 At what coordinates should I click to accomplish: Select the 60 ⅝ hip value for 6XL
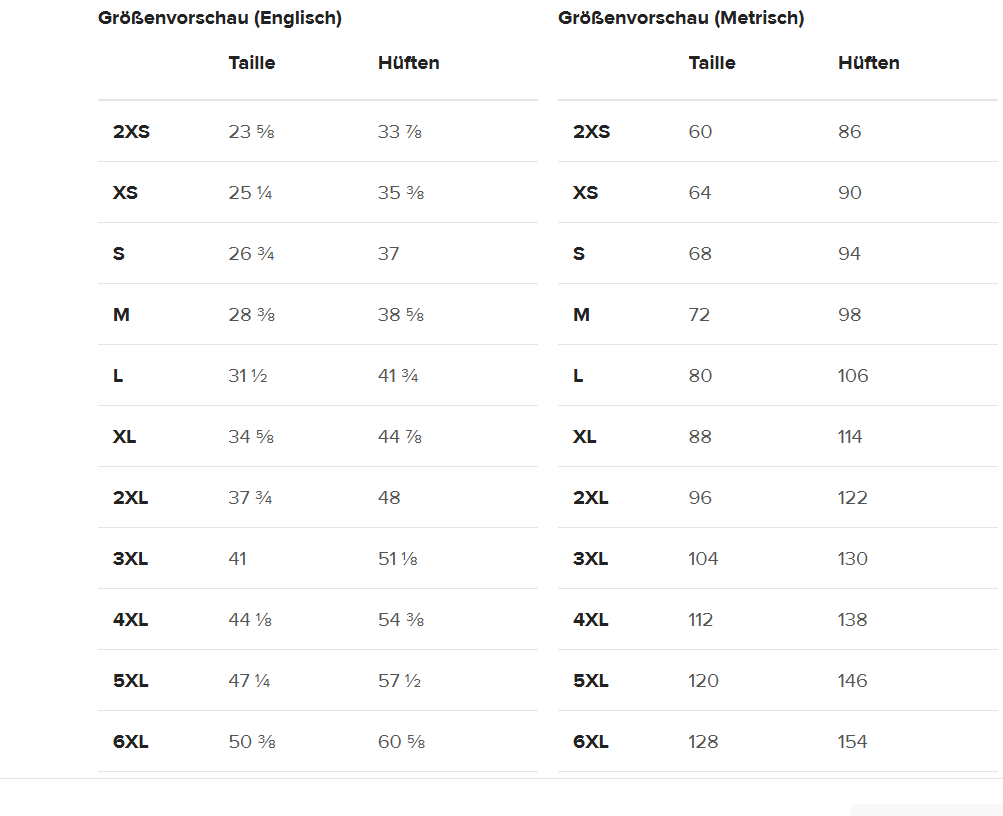401,742
